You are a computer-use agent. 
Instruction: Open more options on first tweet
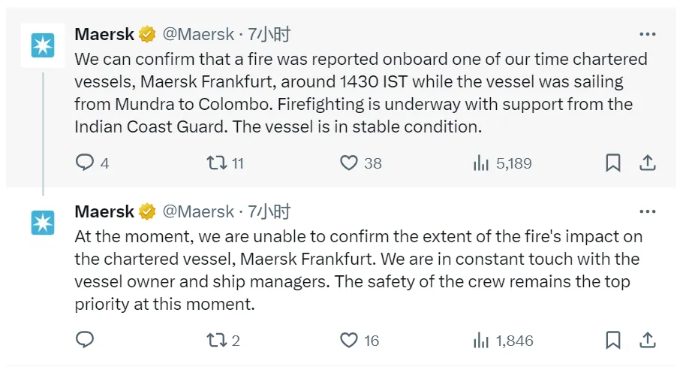(648, 34)
